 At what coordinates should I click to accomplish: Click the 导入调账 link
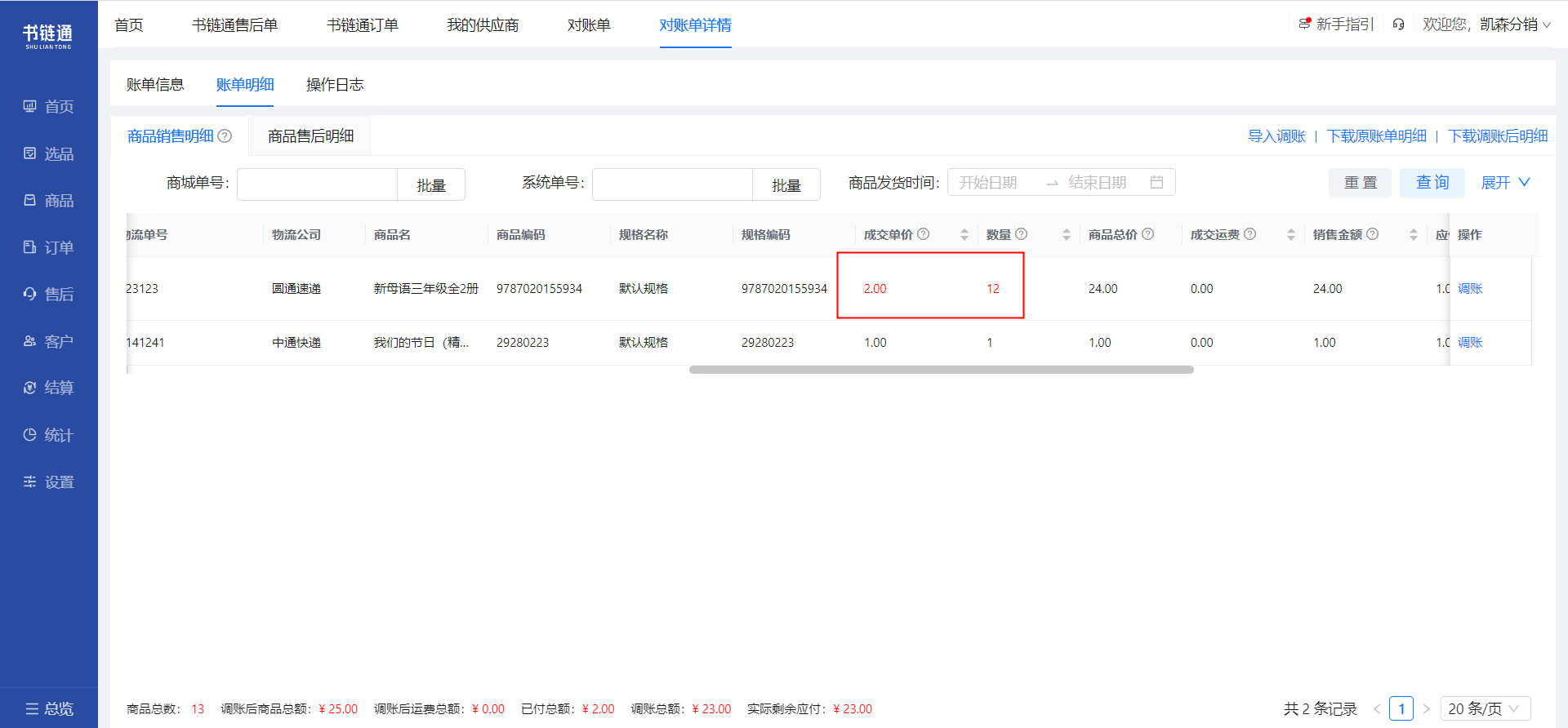coord(1276,136)
